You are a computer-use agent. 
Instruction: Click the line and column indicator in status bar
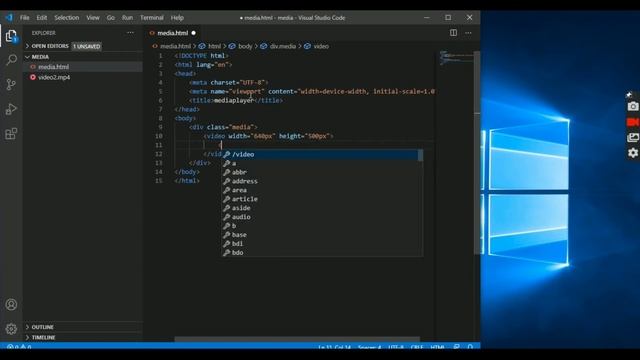point(334,347)
